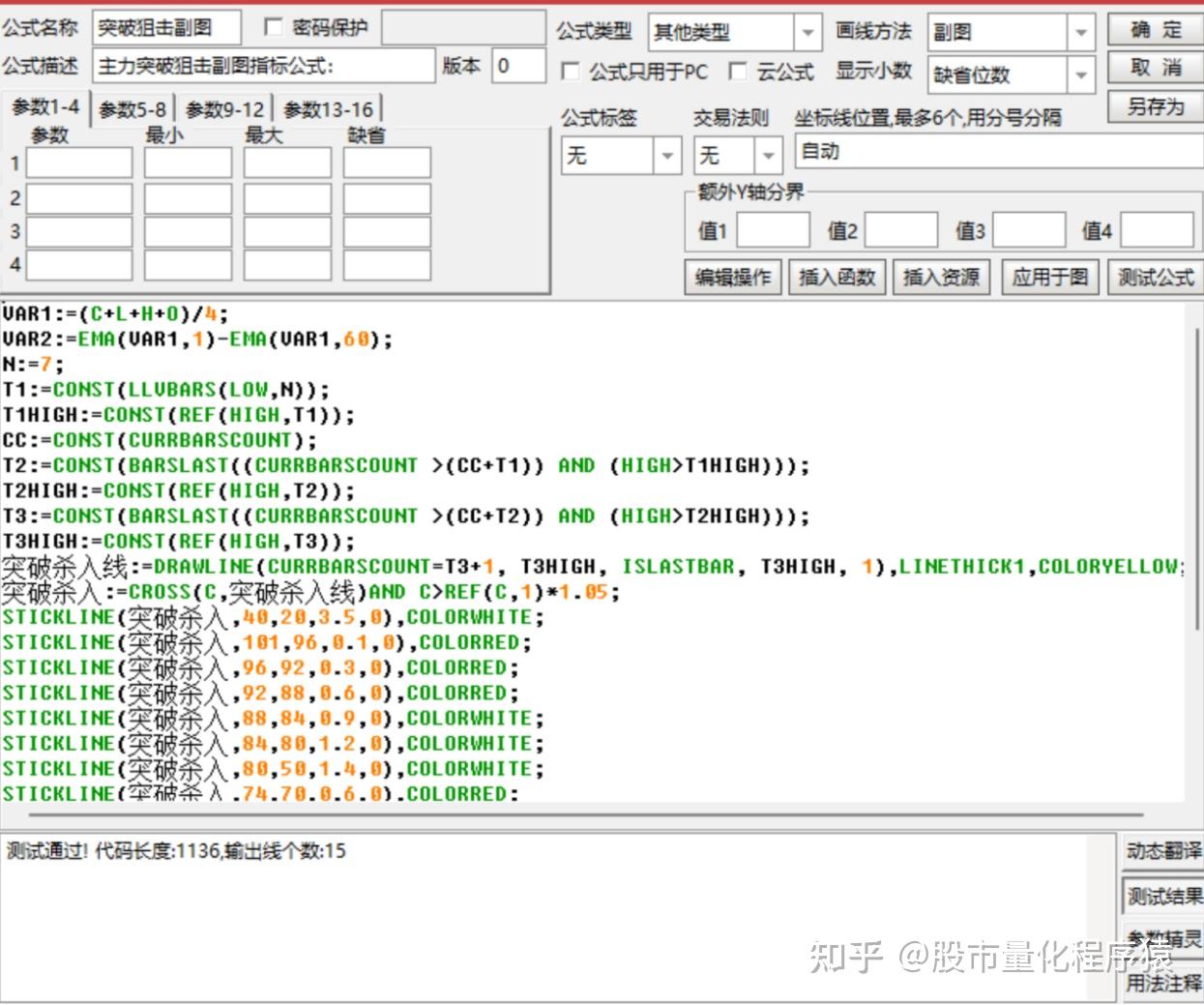Tick the 云公式 checkbox

click(x=738, y=71)
